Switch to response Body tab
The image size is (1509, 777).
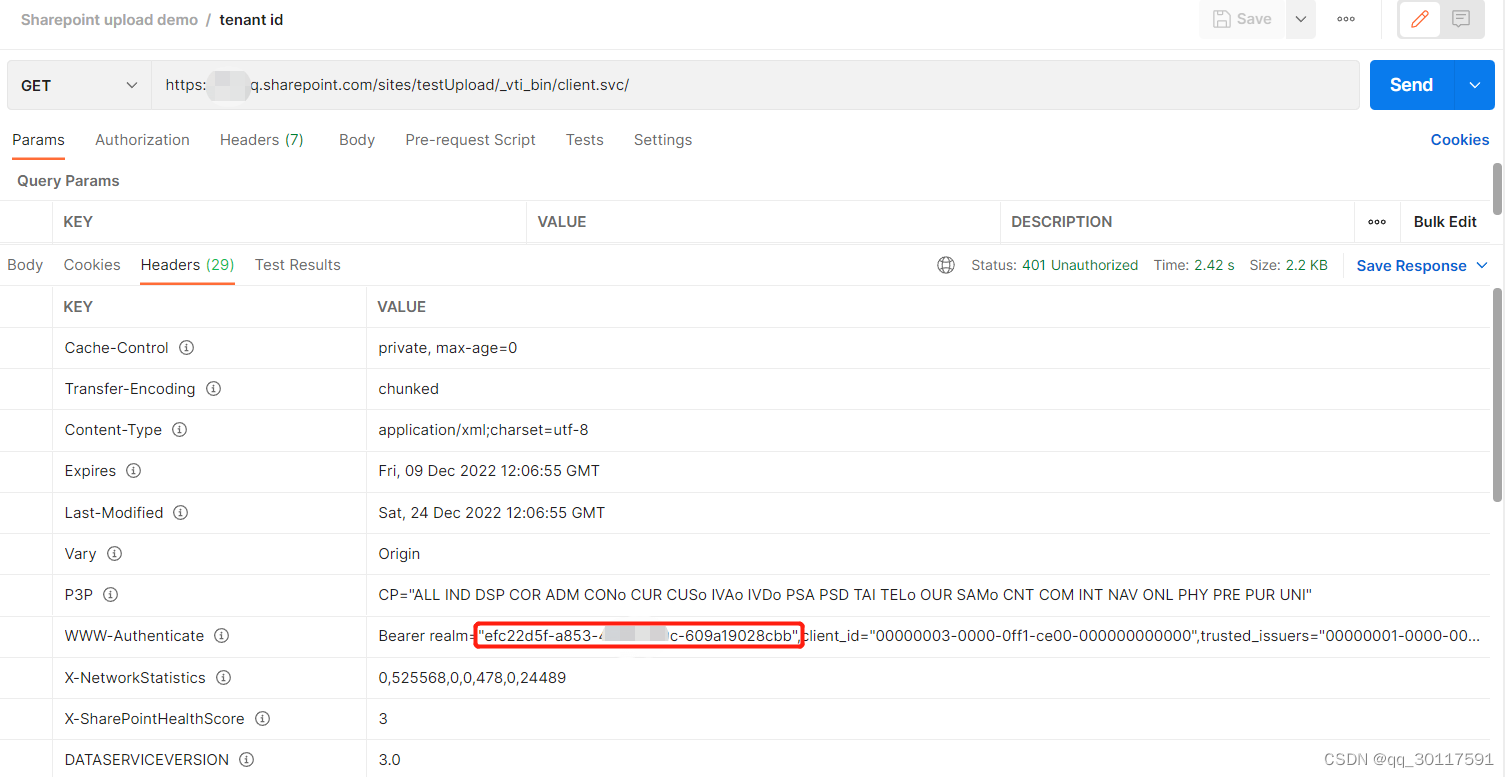[25, 265]
